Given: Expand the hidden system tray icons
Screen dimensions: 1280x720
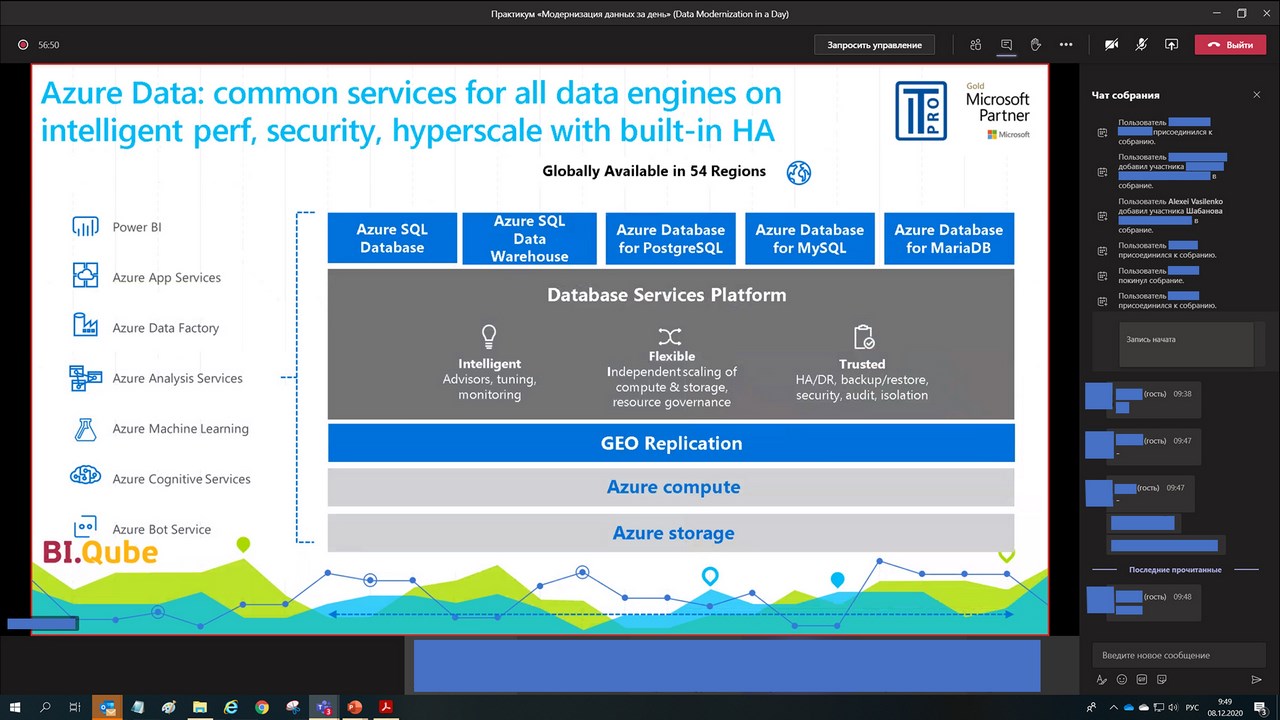Looking at the screenshot, I should (1114, 707).
